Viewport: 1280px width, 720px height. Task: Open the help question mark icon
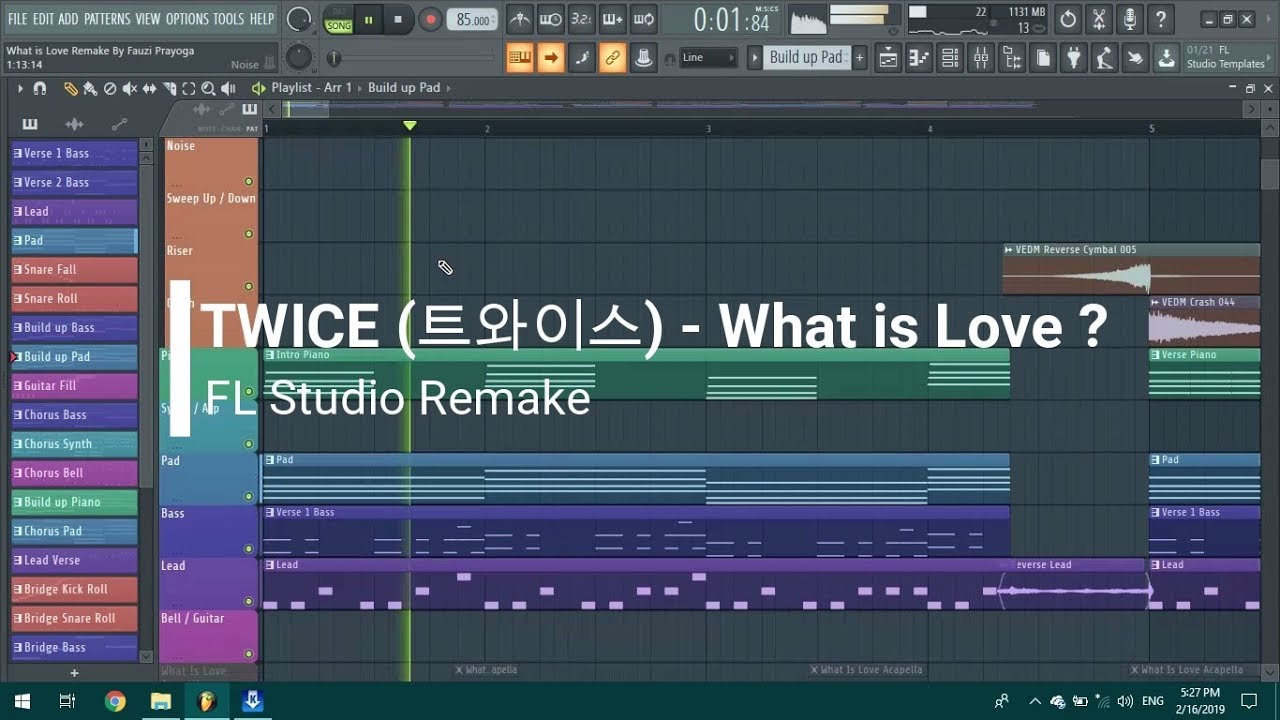(1159, 19)
